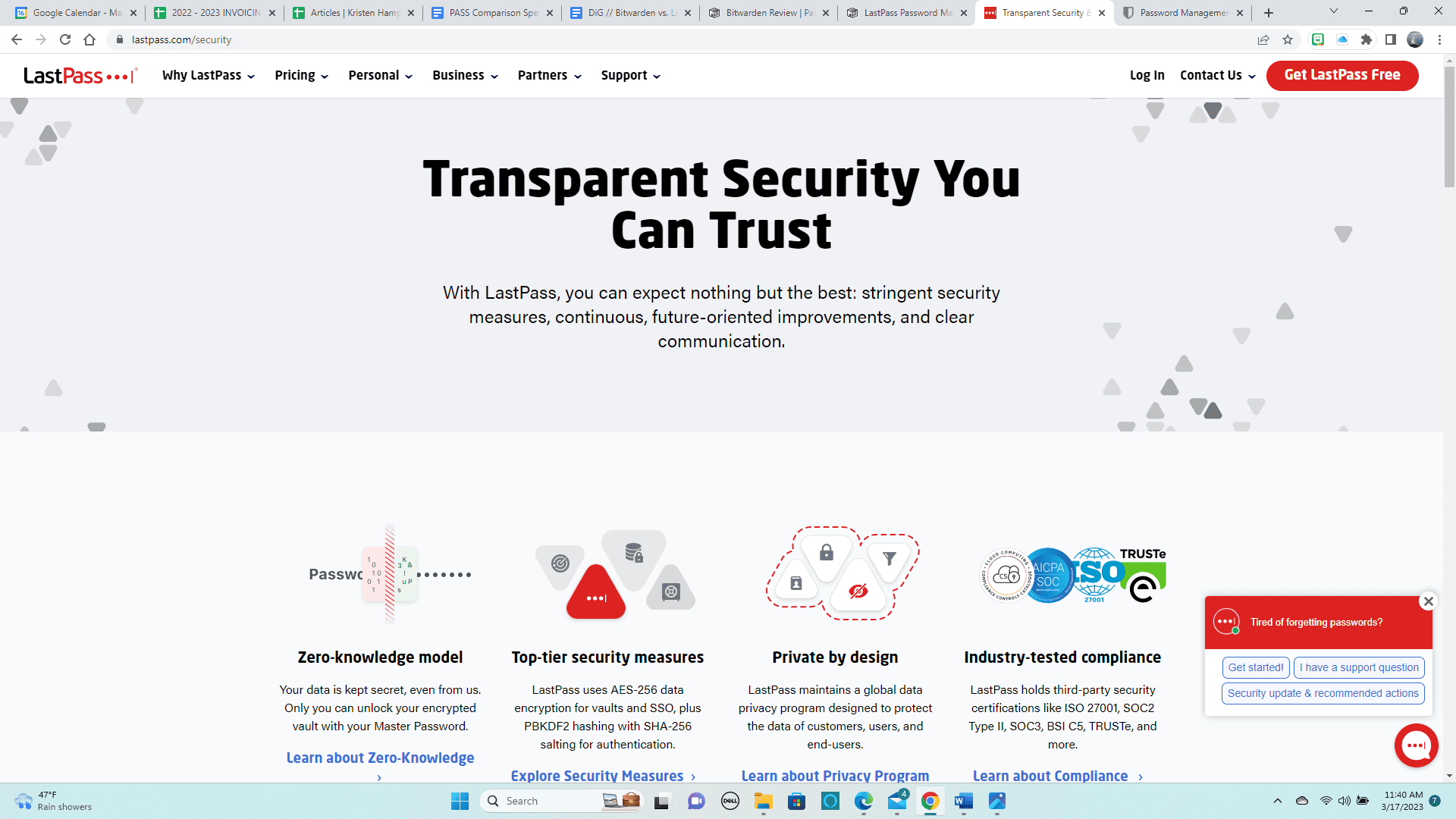Click the address bar URL field
The image size is (1456, 819).
[x=682, y=39]
